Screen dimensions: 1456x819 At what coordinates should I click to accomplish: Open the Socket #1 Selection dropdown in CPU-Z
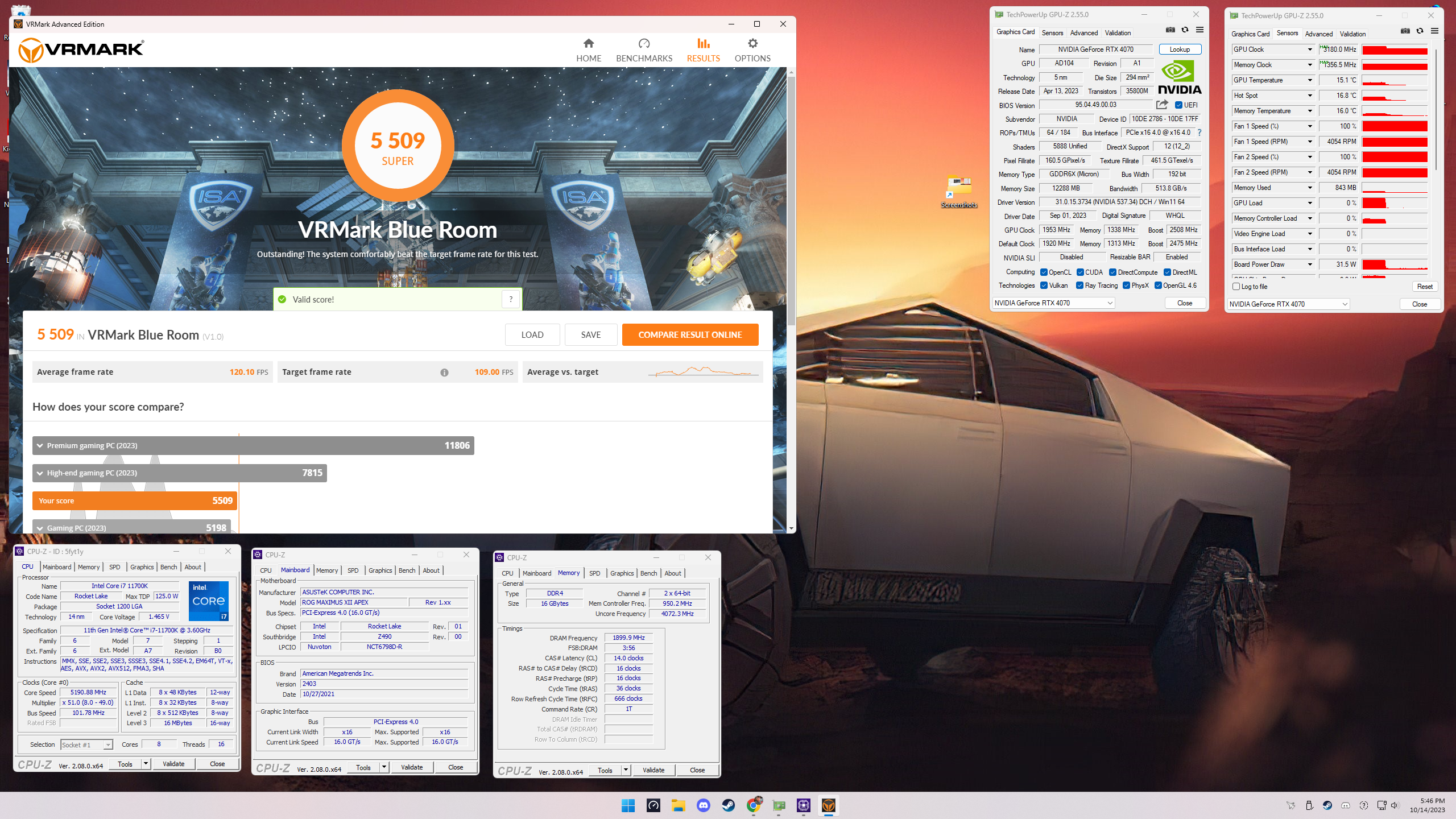click(x=87, y=744)
